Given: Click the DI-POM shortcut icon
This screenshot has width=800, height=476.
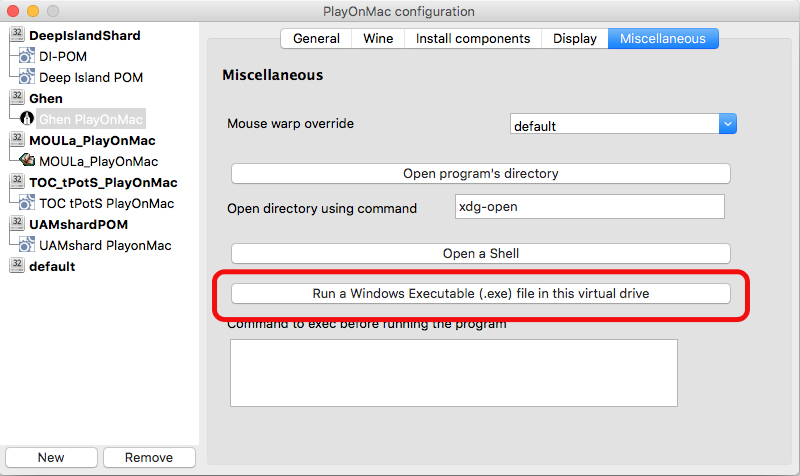Looking at the screenshot, I should pos(27,56).
